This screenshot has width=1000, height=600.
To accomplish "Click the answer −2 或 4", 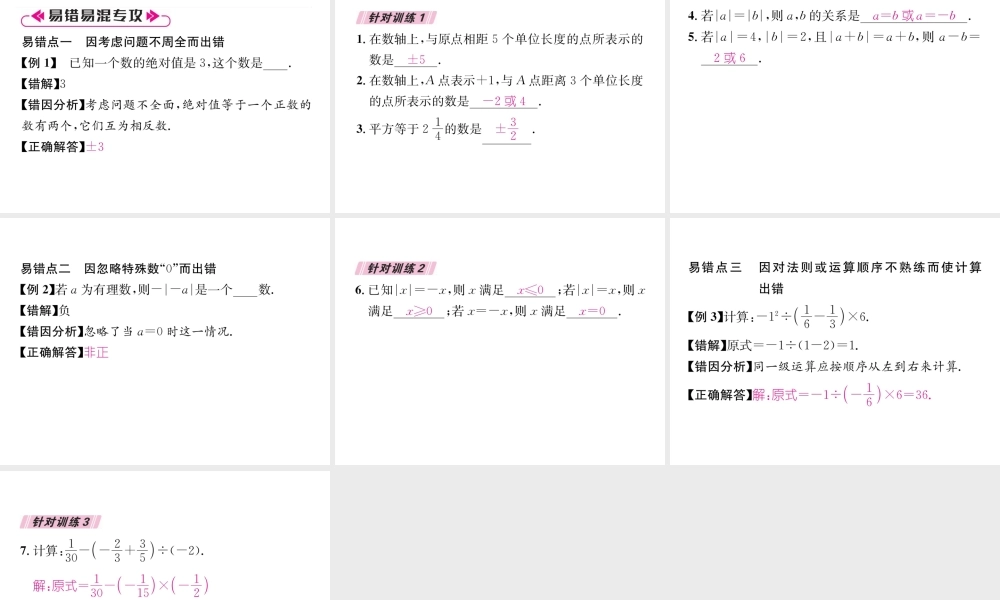I will tap(504, 101).
